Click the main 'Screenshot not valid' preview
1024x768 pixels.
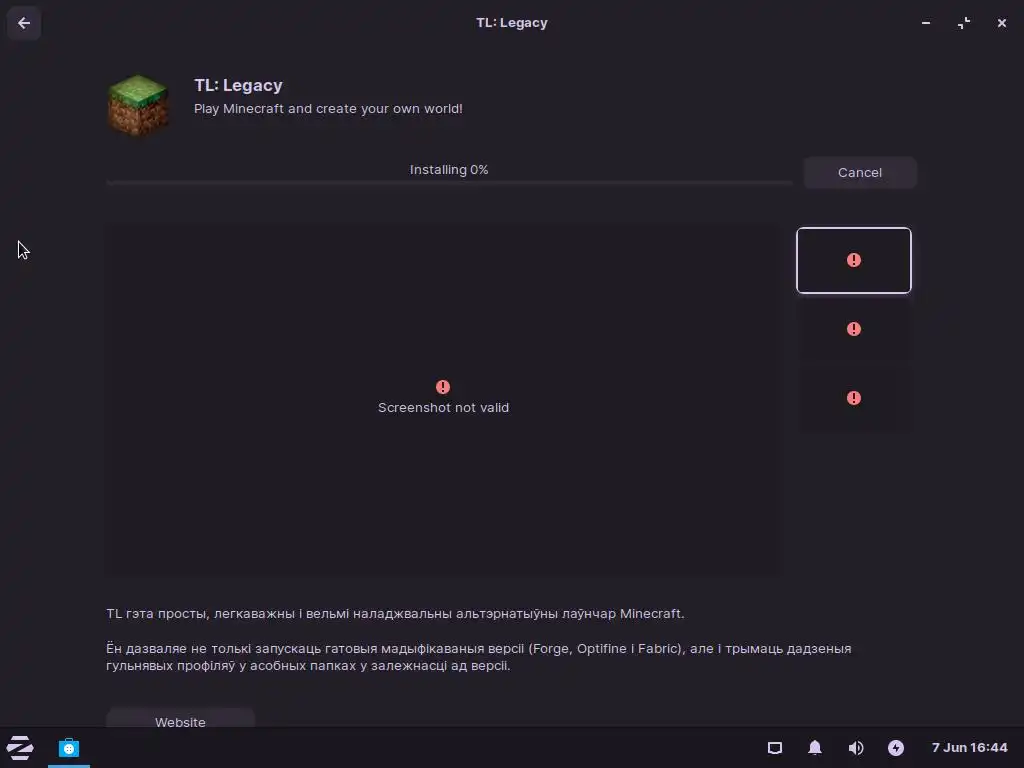(x=443, y=400)
